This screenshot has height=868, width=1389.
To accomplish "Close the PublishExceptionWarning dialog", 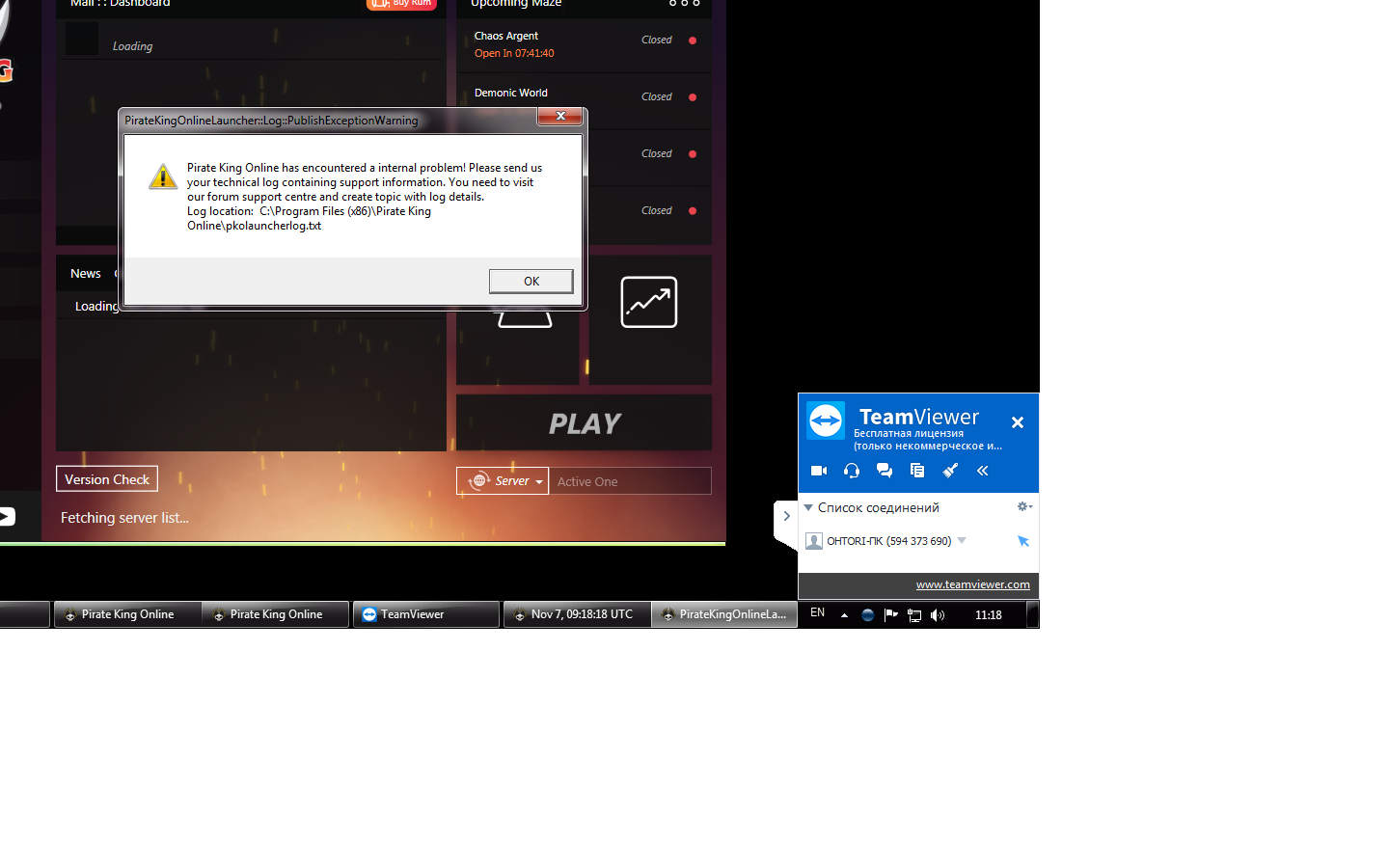I will (x=560, y=117).
